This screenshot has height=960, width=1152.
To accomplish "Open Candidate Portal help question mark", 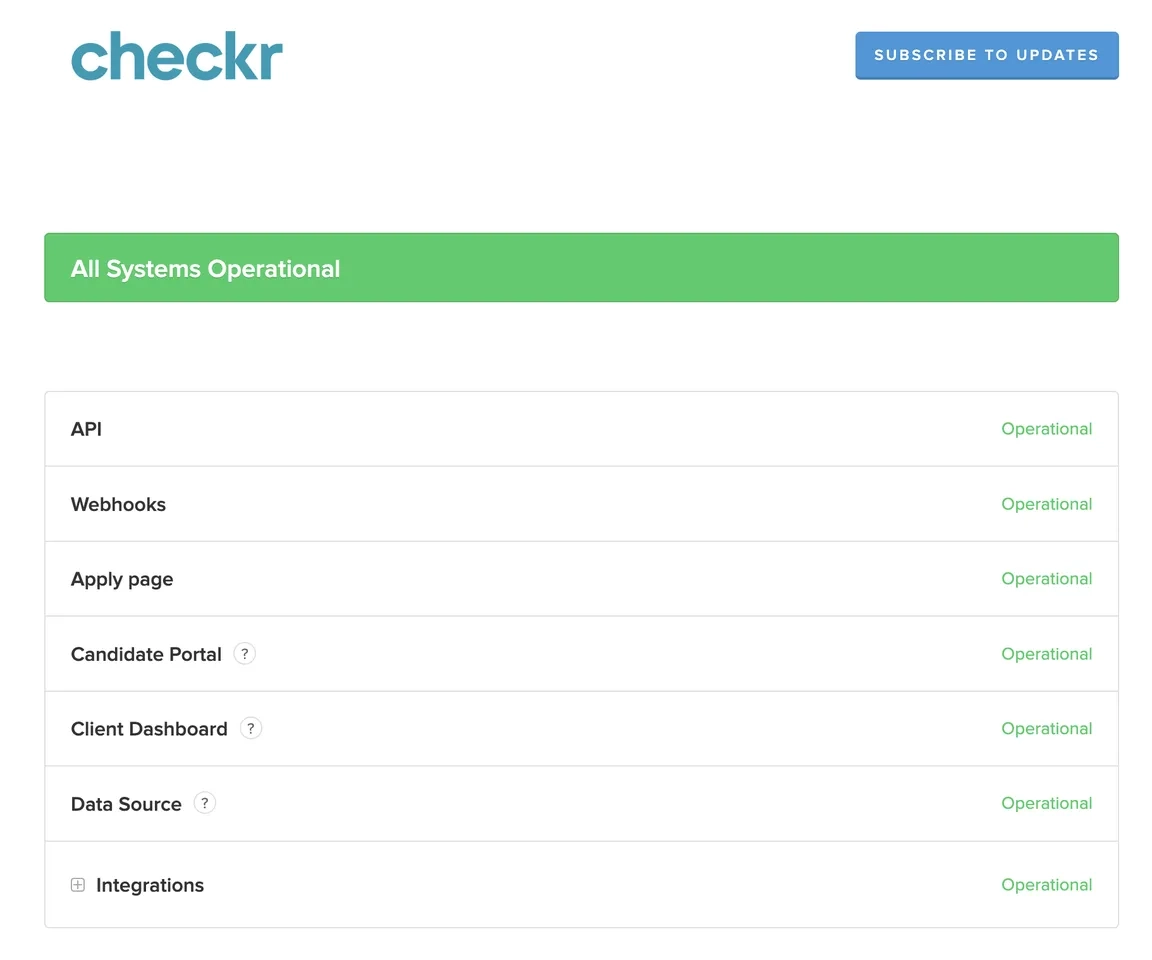I will (245, 654).
